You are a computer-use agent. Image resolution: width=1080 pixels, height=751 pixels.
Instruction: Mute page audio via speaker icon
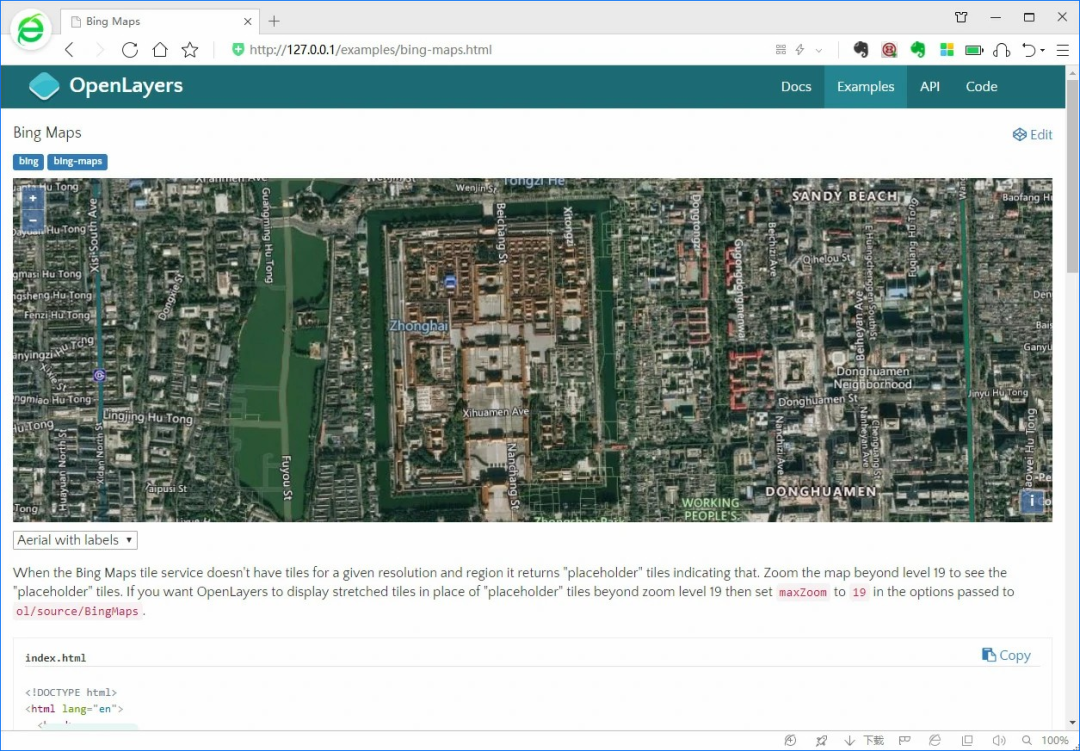(x=1000, y=740)
